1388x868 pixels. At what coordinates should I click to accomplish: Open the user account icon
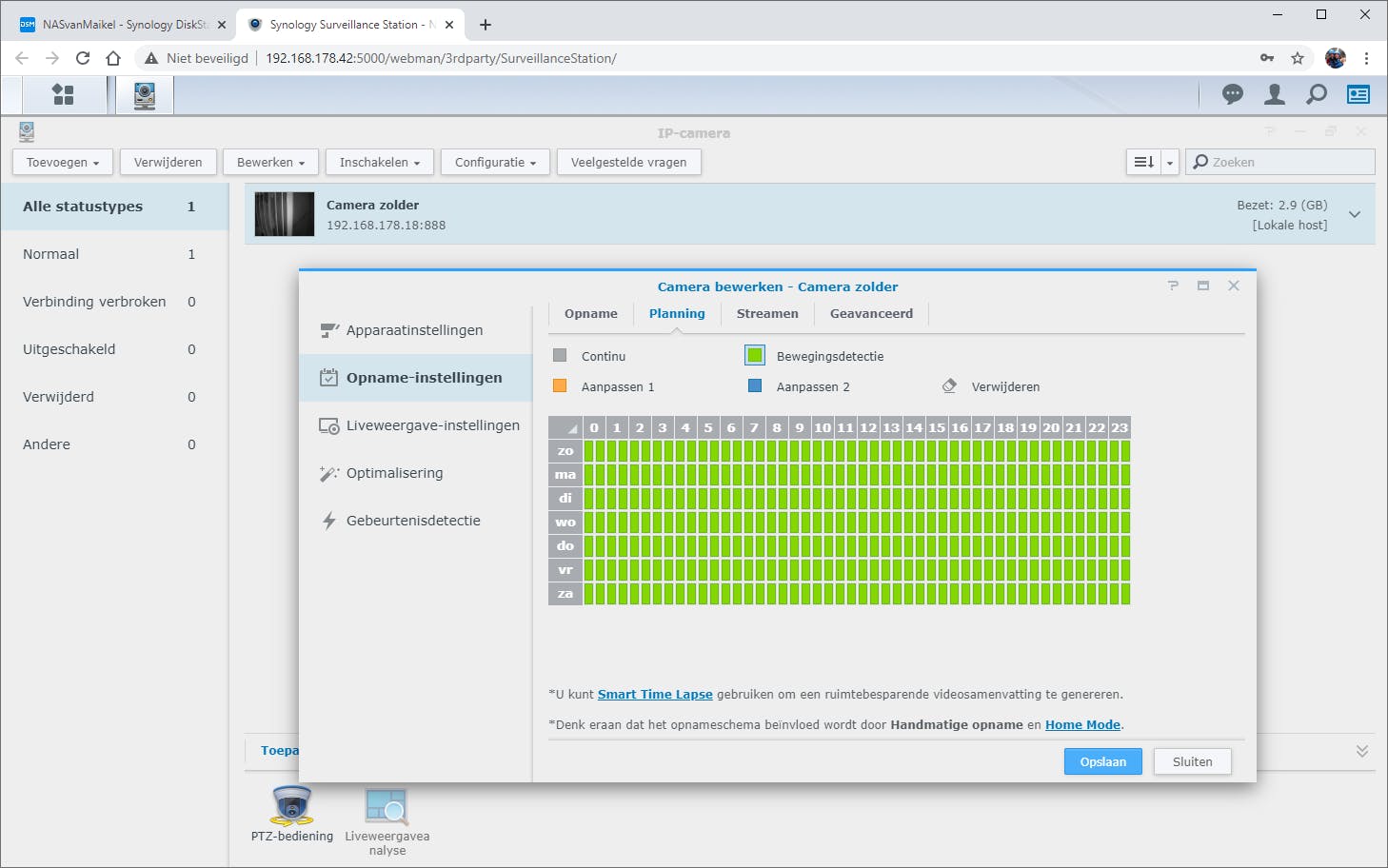point(1275,94)
